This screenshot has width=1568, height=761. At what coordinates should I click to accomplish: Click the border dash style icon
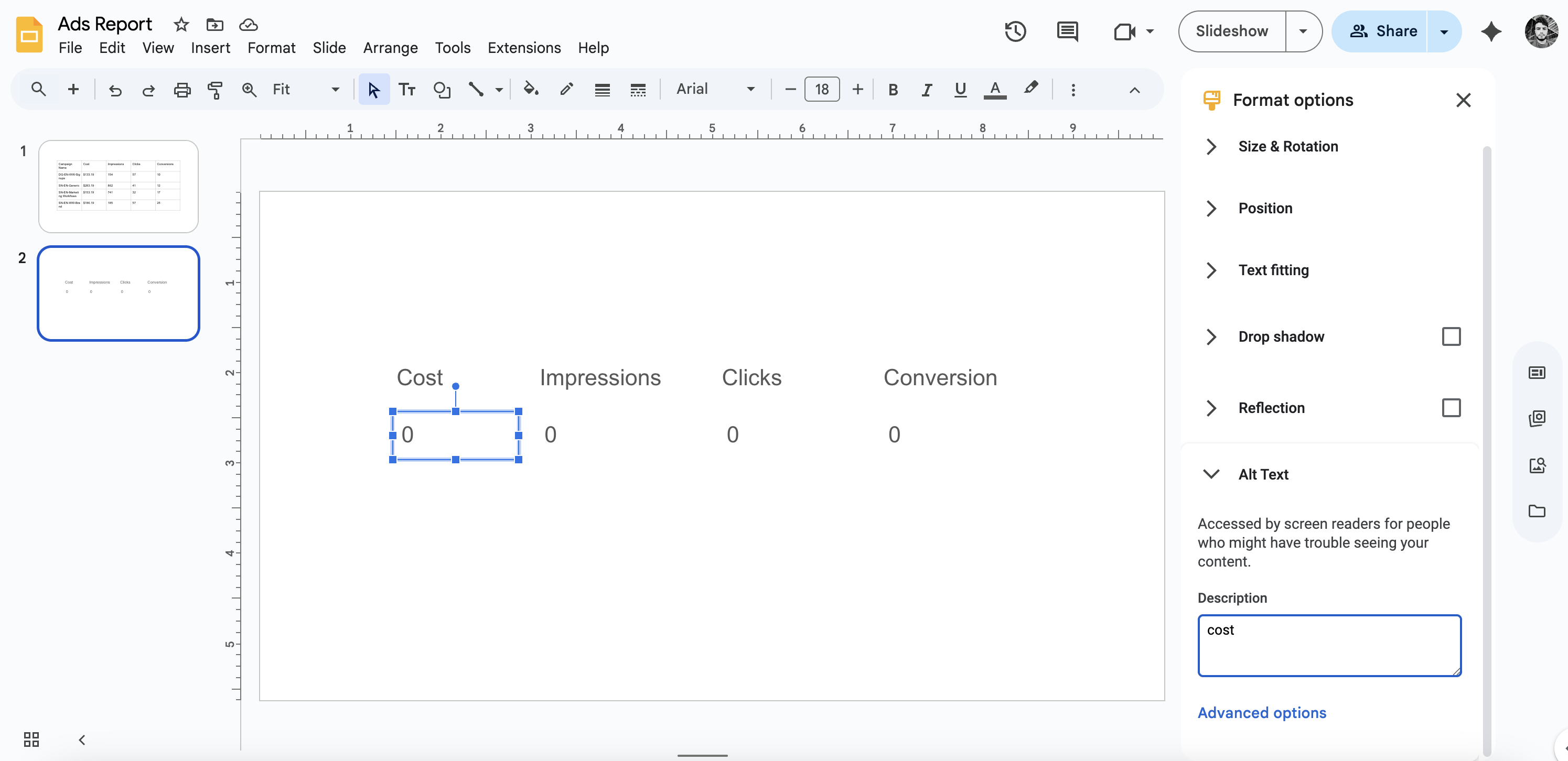[637, 90]
